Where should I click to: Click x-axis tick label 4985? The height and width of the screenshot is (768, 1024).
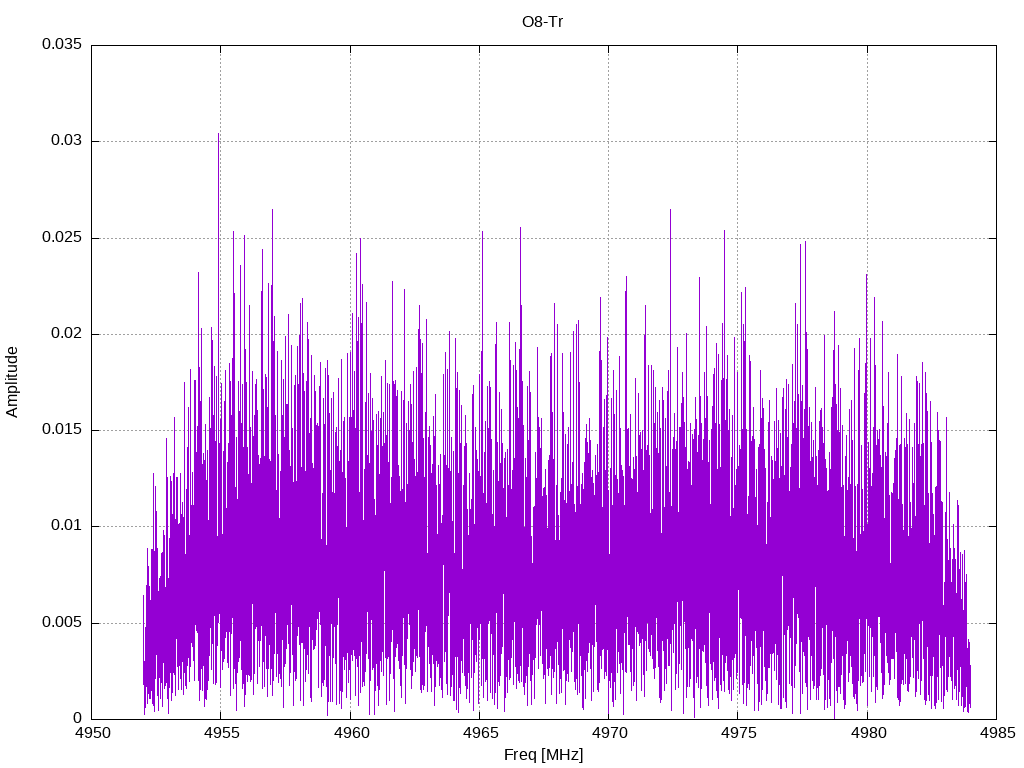click(x=999, y=733)
